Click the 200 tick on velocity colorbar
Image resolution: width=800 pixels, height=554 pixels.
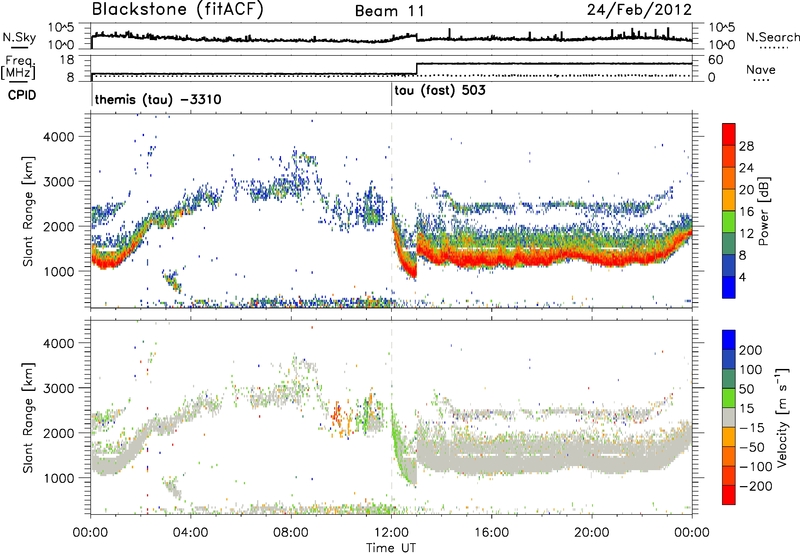pyautogui.click(x=751, y=350)
